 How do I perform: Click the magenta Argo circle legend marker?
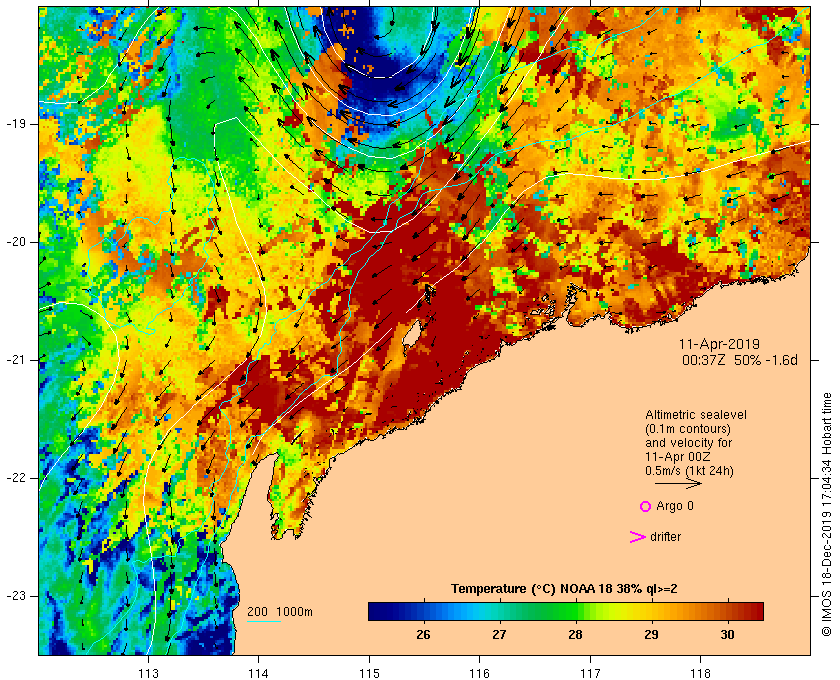pos(645,506)
